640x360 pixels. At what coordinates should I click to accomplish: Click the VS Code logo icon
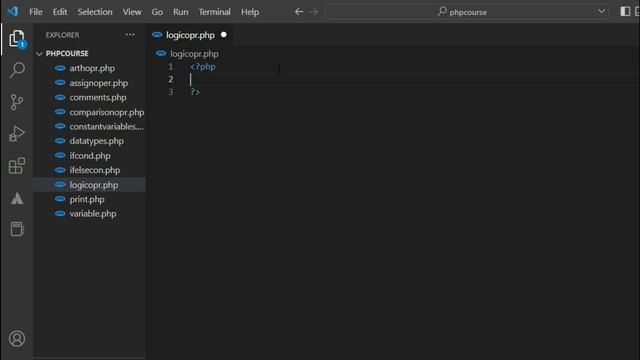click(x=13, y=11)
